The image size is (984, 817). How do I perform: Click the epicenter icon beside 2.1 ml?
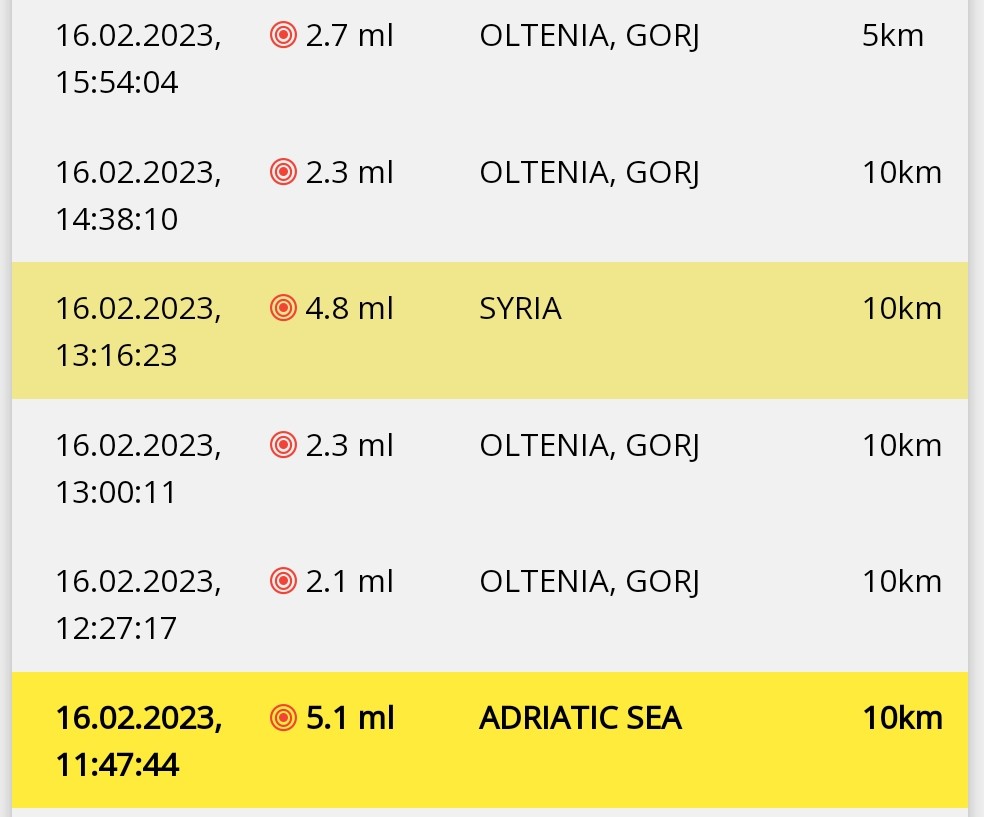[x=284, y=580]
